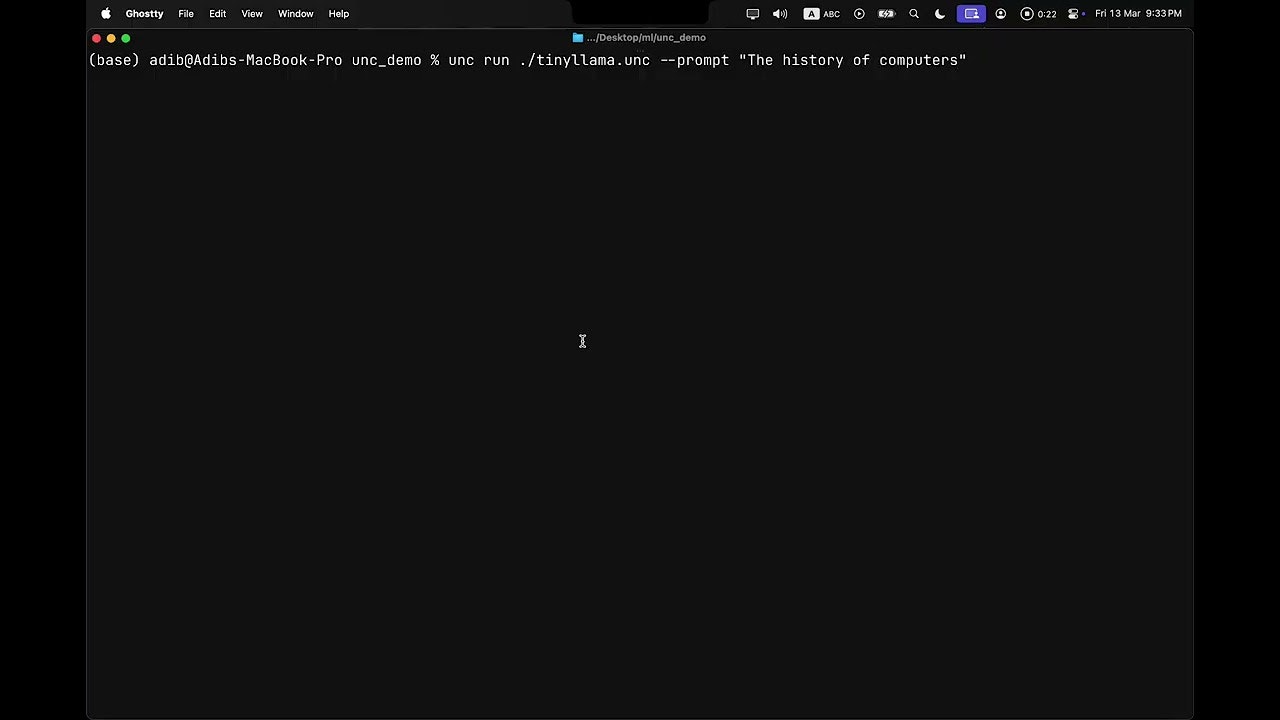Click the date and time Fri 13 Mar
1280x720 pixels.
(1138, 14)
